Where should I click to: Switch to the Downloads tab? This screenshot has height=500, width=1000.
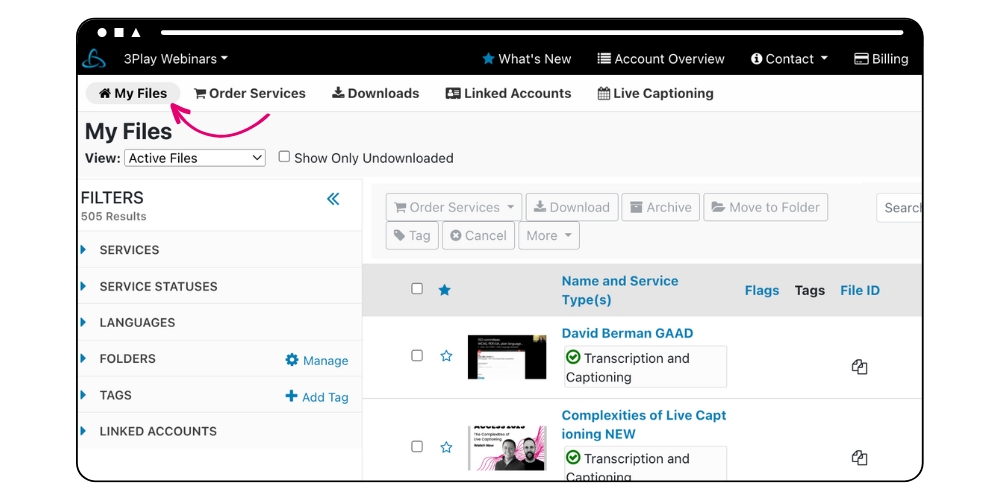(x=376, y=93)
